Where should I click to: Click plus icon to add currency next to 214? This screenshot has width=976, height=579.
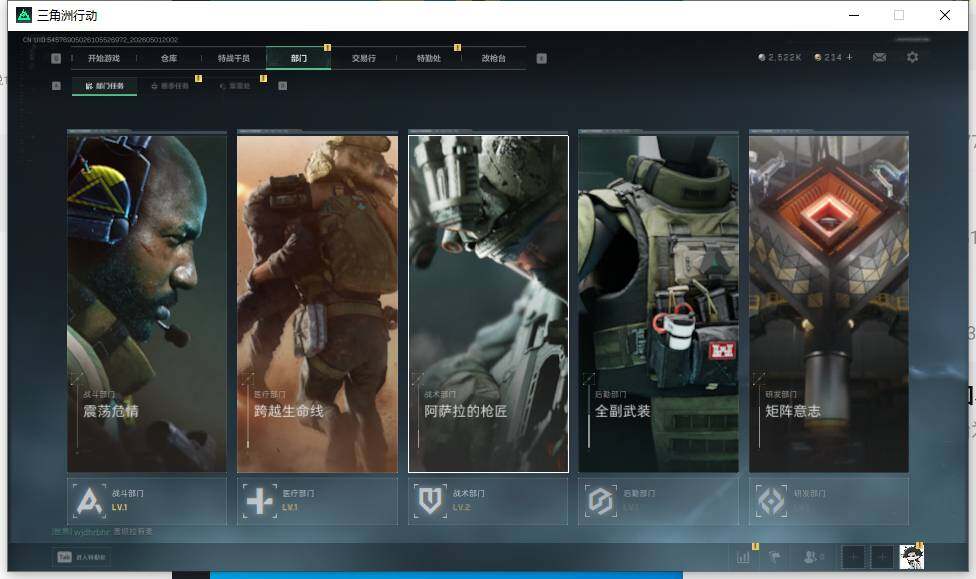(x=850, y=57)
